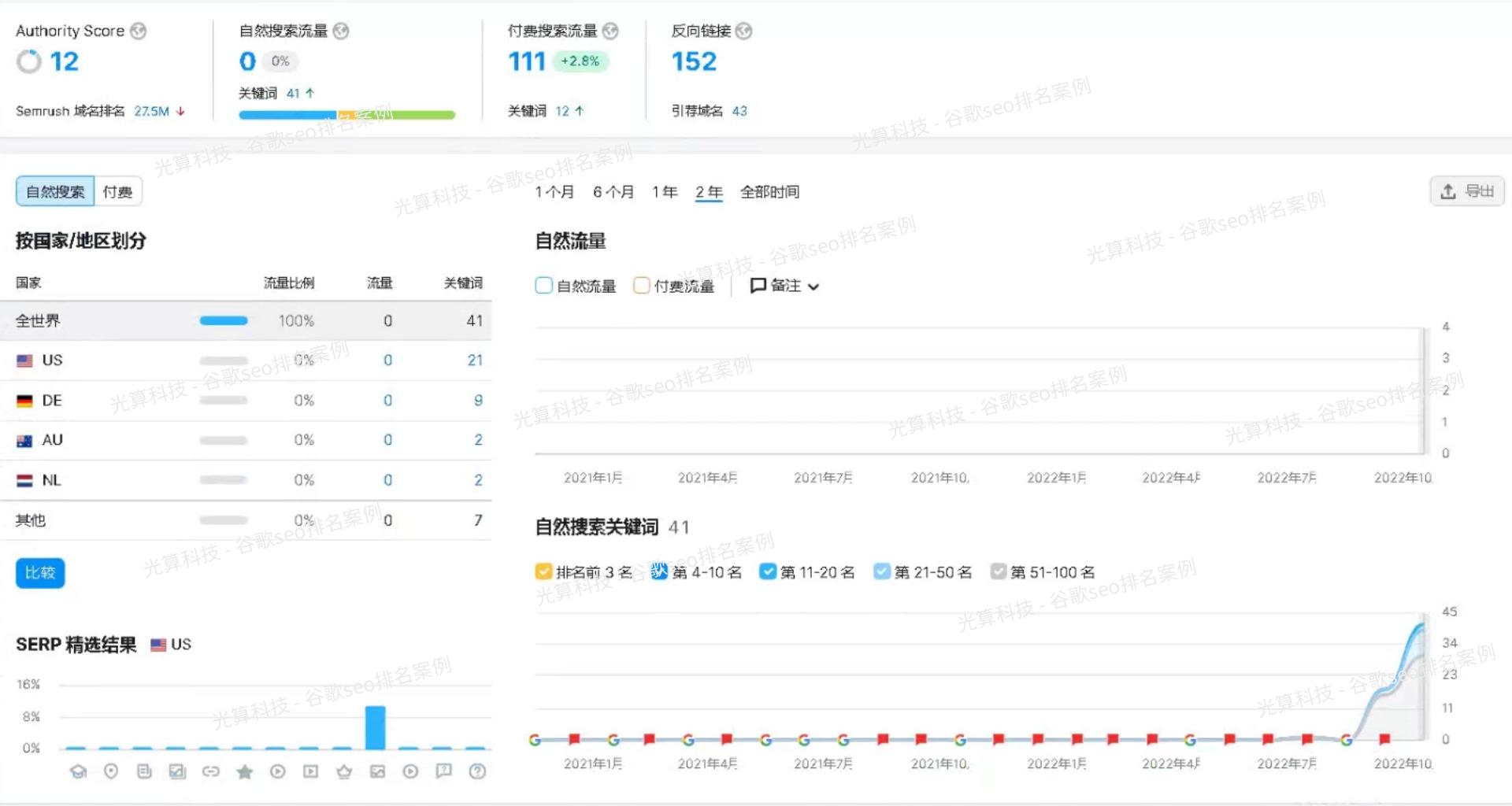Select the featured reviews star SERP icon

pos(244,772)
